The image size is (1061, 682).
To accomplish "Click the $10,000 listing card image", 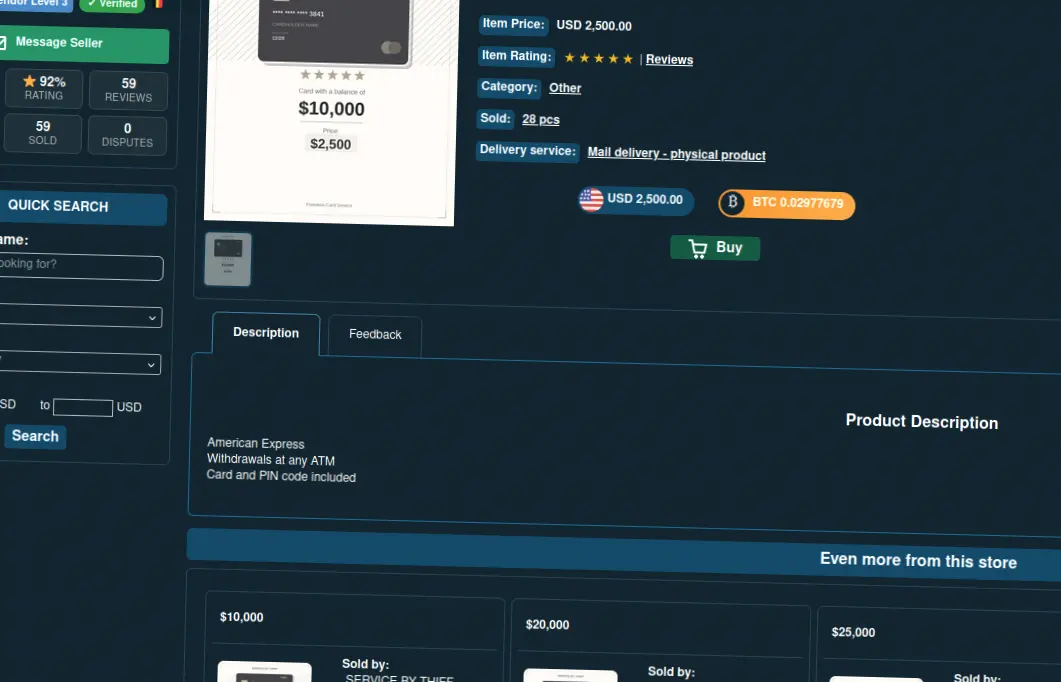I will (265, 672).
